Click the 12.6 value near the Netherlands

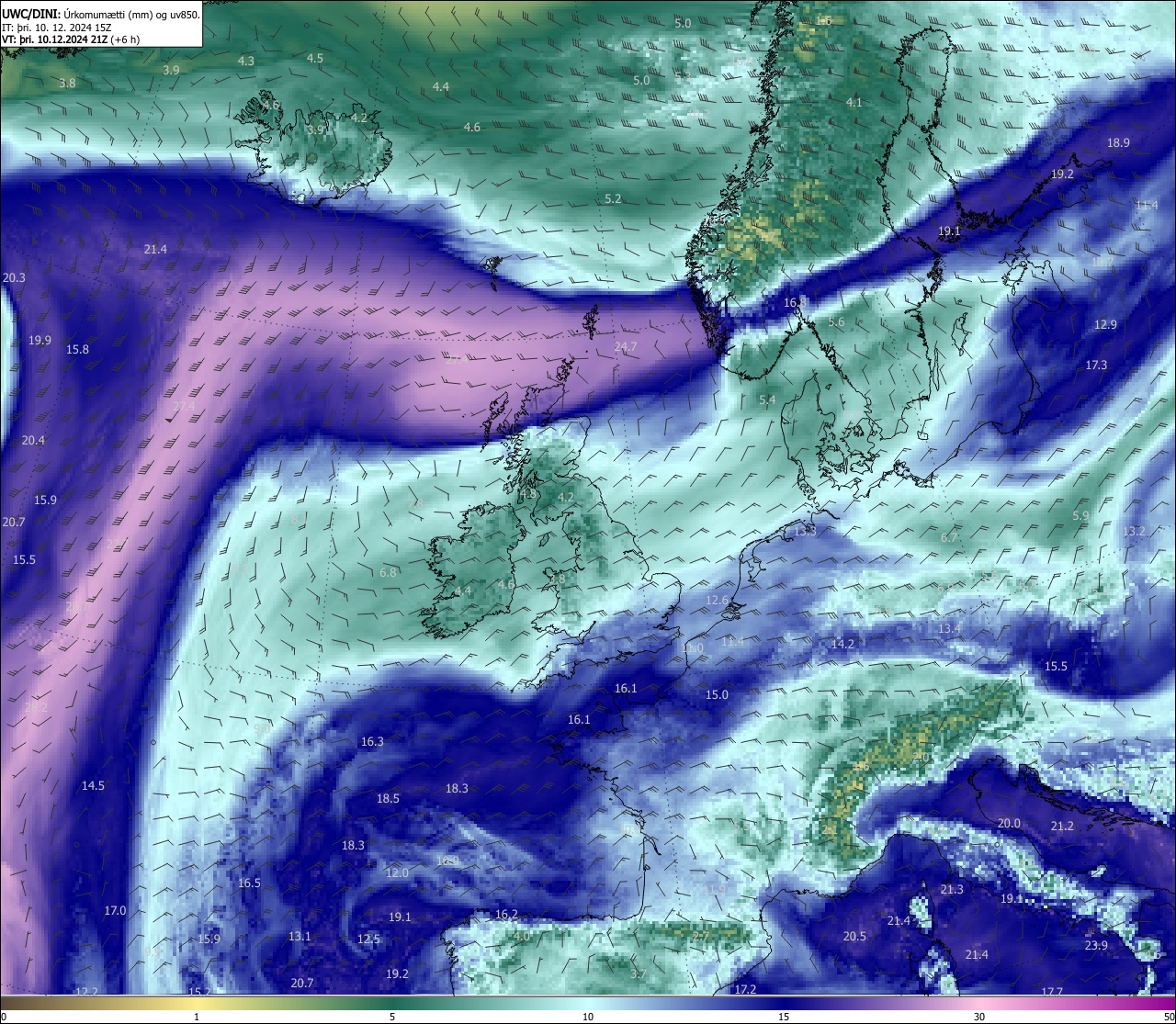coord(717,601)
